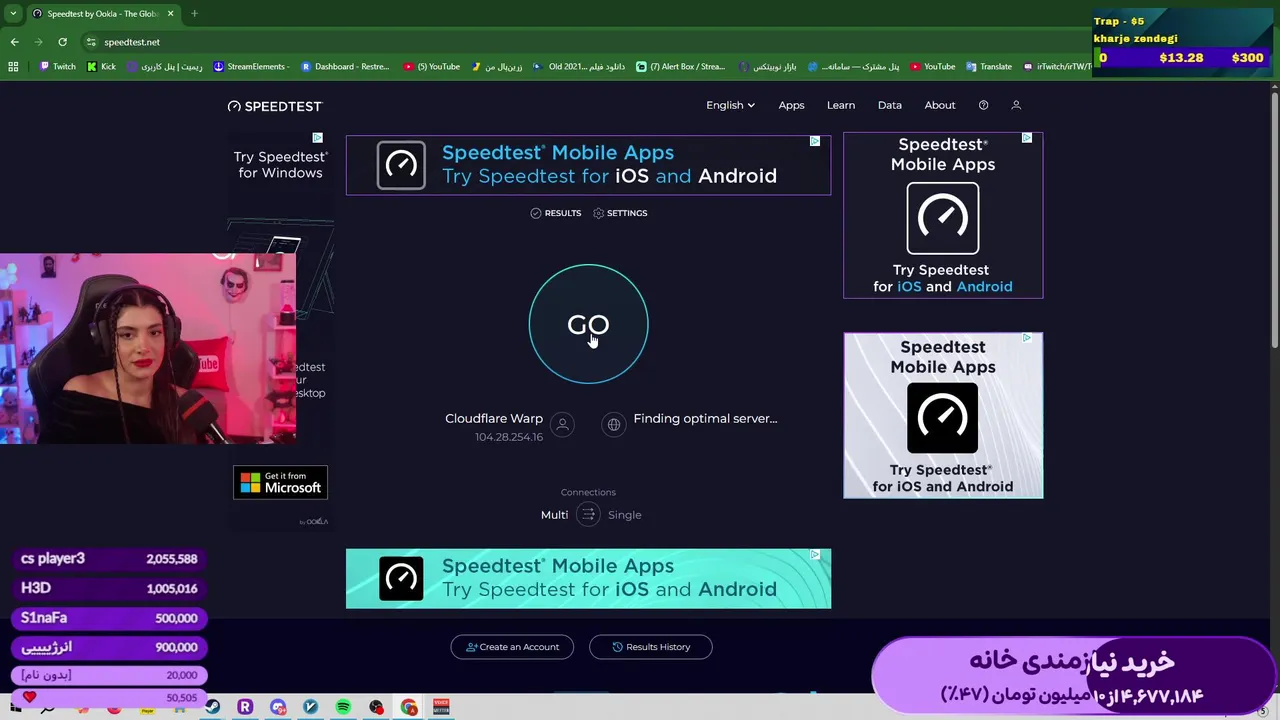1280x720 pixels.
Task: Open the Old 2021 bookmark
Action: 578,67
